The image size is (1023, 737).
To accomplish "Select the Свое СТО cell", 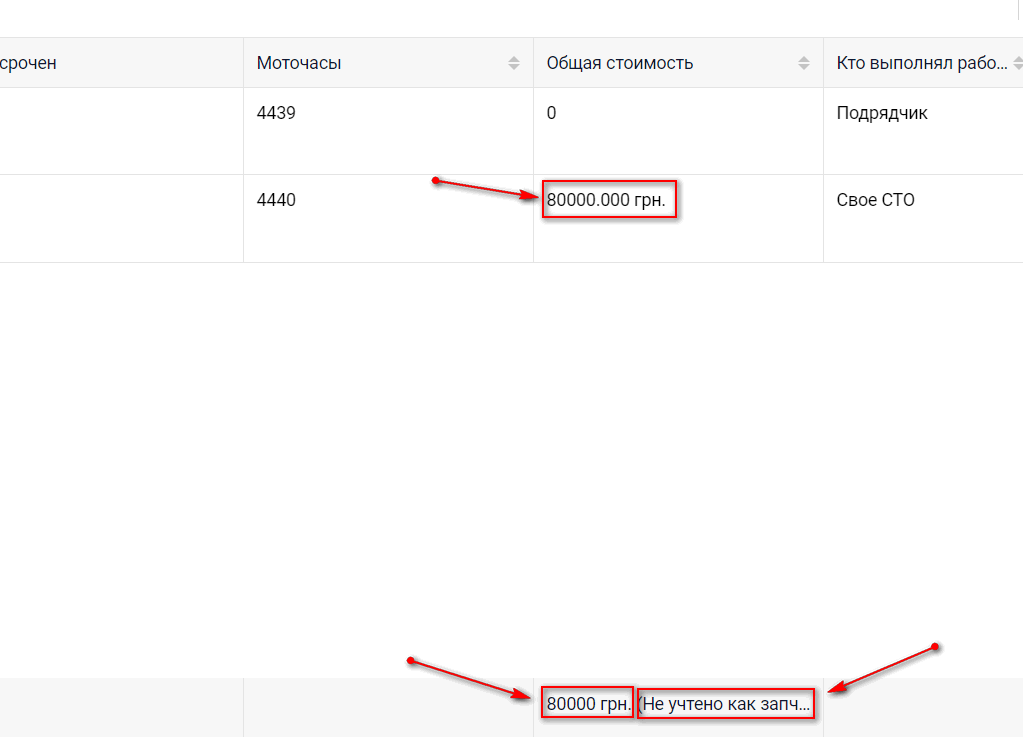I will point(875,200).
